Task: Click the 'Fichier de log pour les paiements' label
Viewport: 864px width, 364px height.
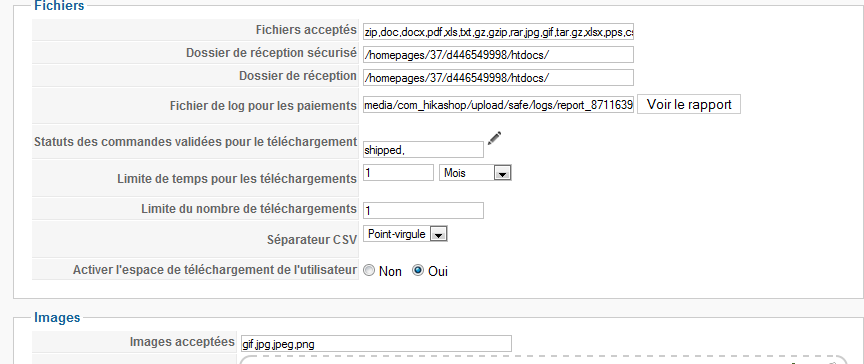Action: coord(263,106)
